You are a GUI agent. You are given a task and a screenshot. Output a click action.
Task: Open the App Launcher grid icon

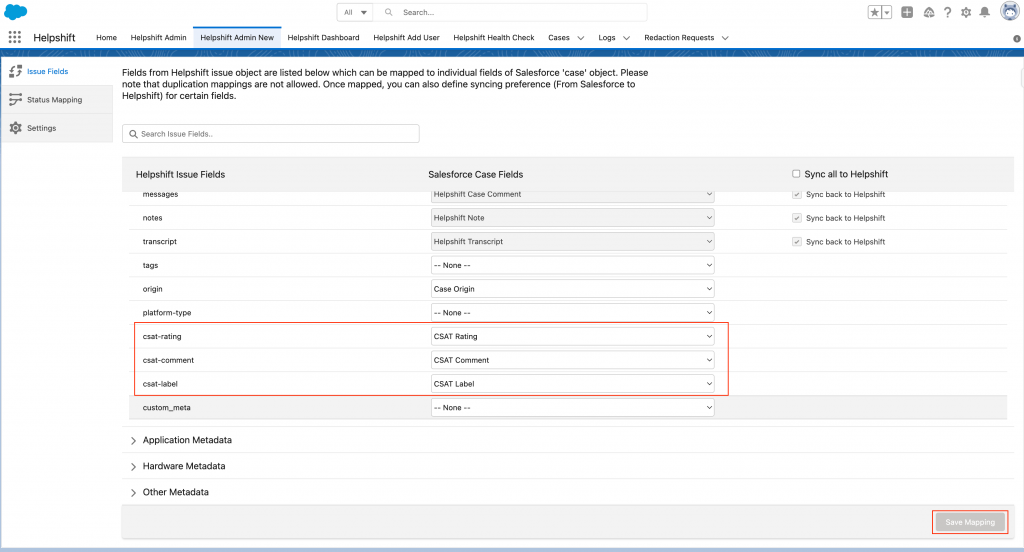(x=15, y=37)
